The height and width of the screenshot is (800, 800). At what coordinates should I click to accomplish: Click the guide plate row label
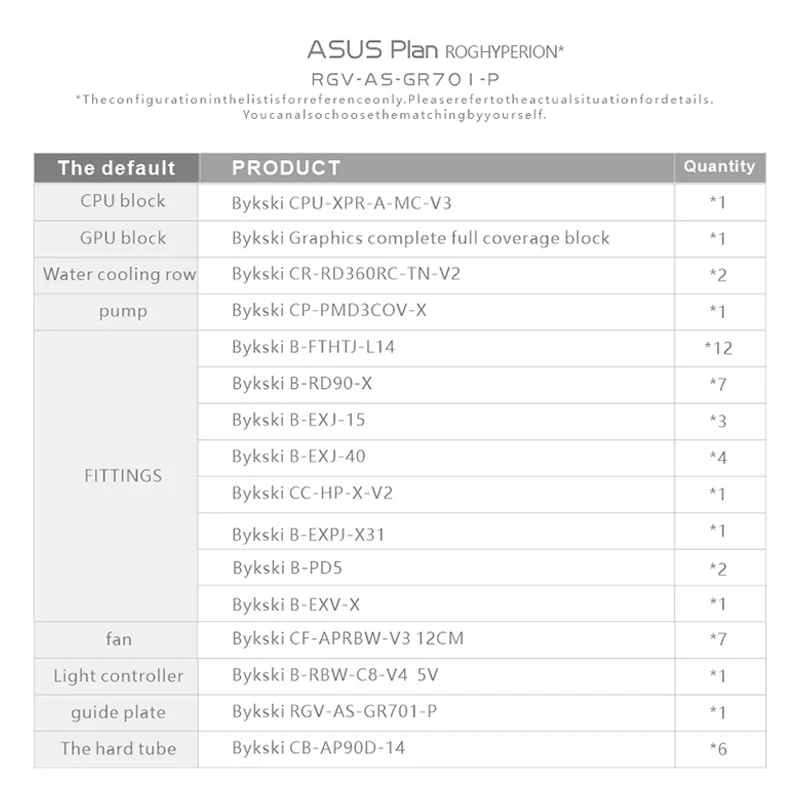coord(118,712)
